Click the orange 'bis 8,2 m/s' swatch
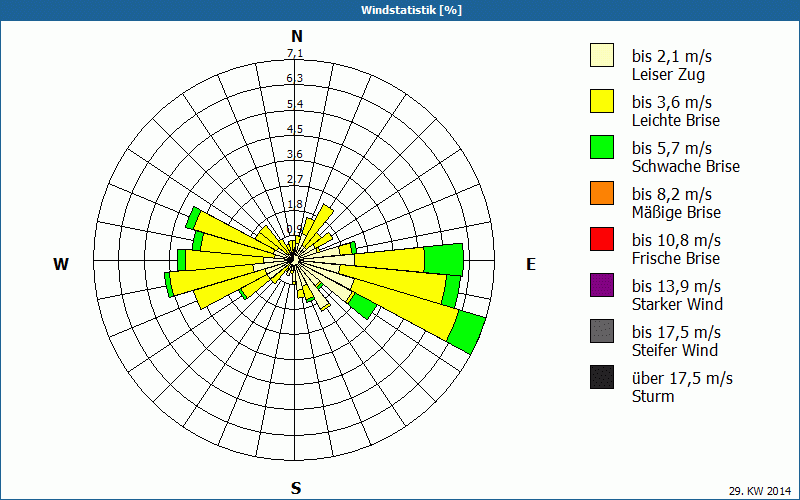 coord(602,193)
